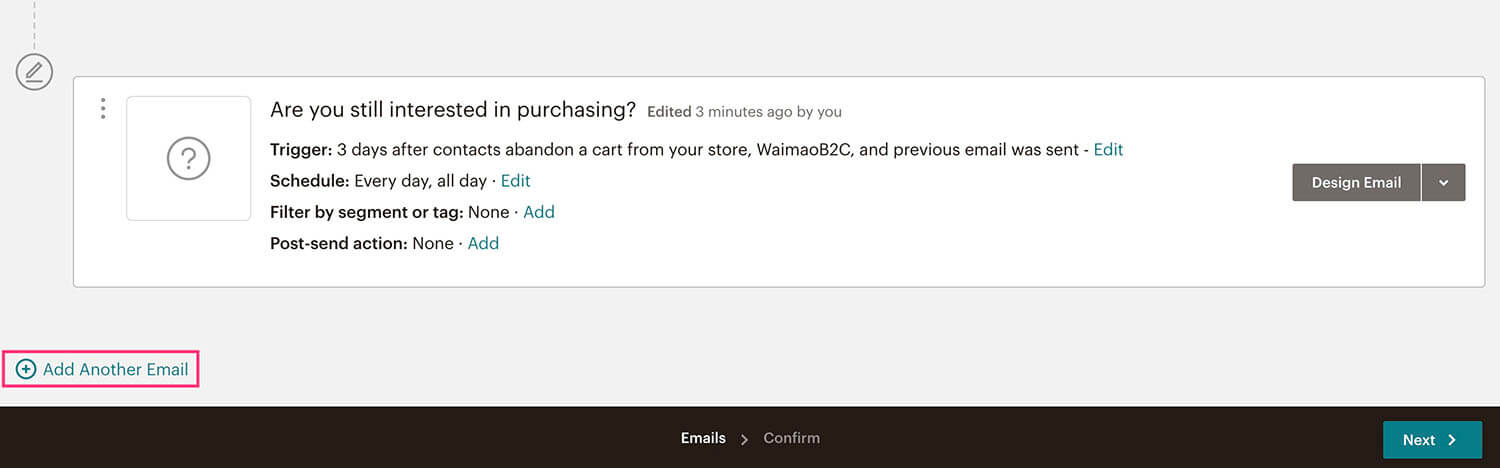Viewport: 1500px width, 468px height.
Task: Go to the Confirm step in the bottom bar
Action: (791, 438)
